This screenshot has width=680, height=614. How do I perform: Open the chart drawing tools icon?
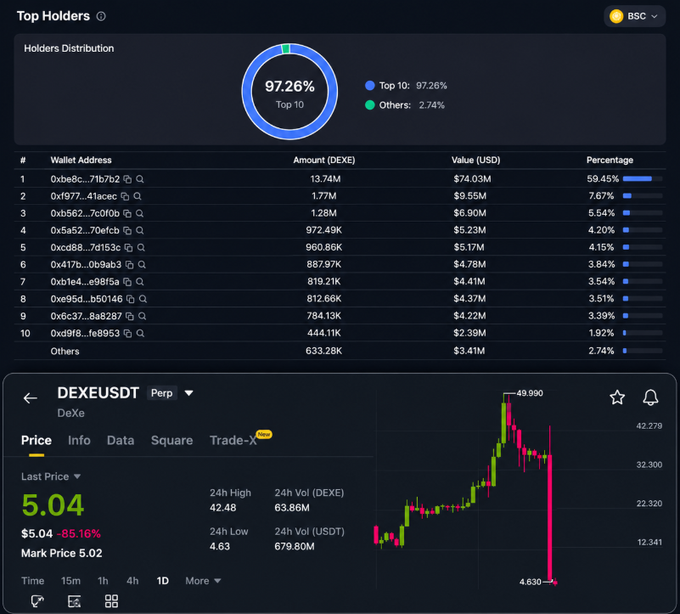click(x=37, y=601)
